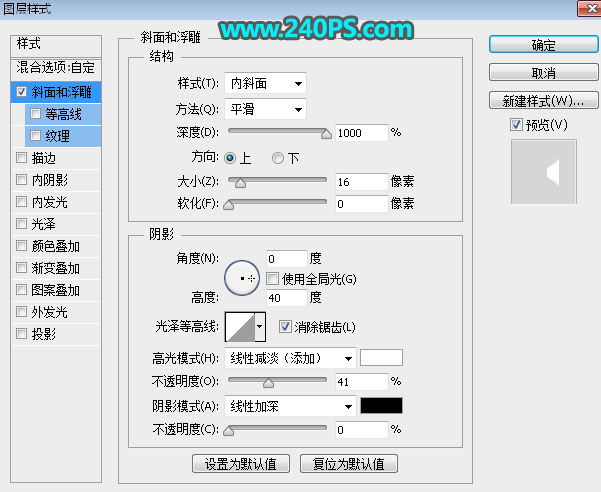601x492 pixels.
Task: Expand the 高光模式 blend mode dropdown
Action: (291, 358)
